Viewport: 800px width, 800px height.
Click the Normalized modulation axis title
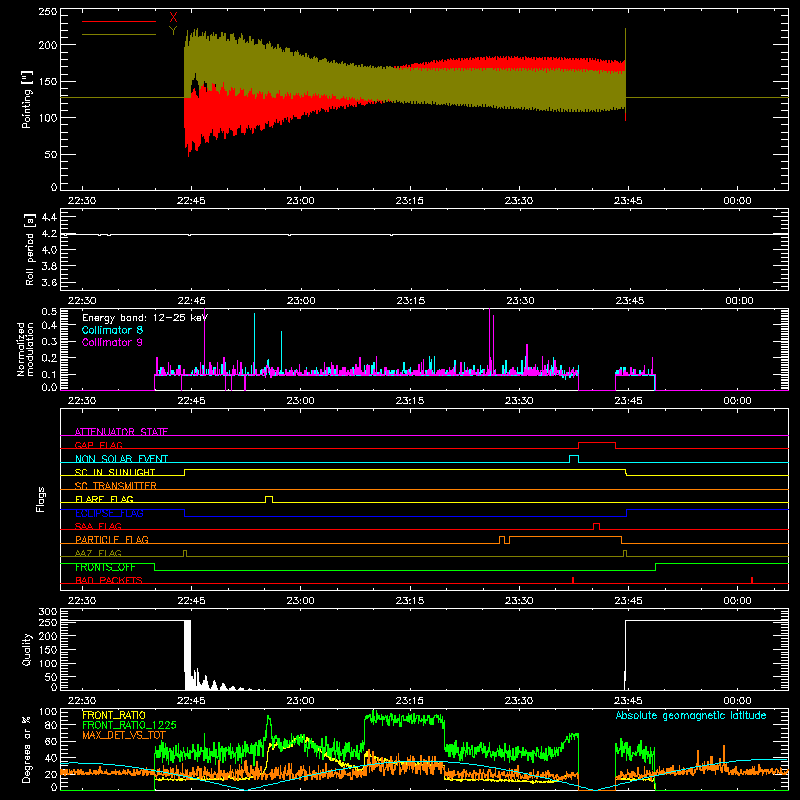coord(25,349)
